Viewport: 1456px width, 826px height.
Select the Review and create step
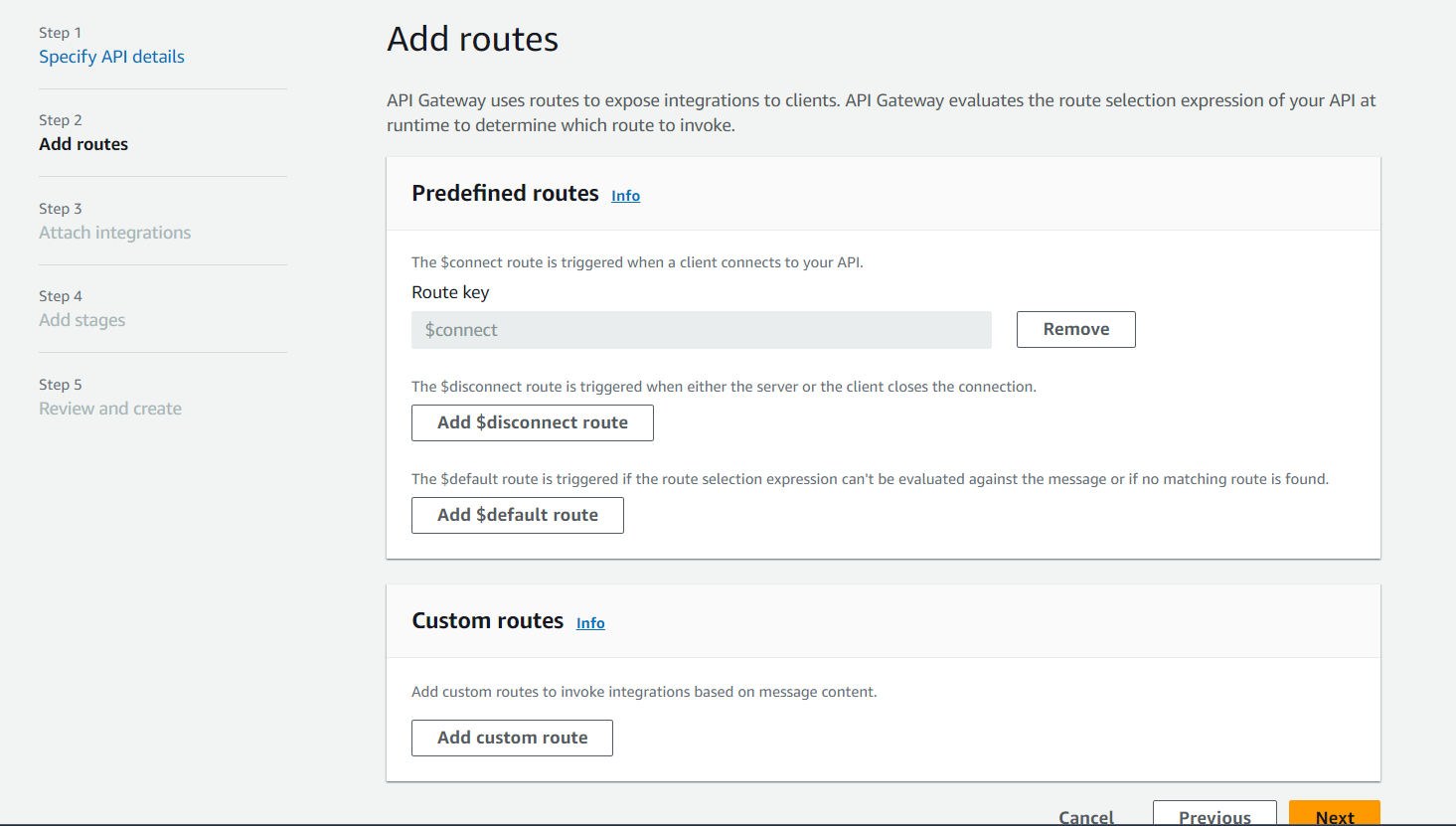point(109,409)
